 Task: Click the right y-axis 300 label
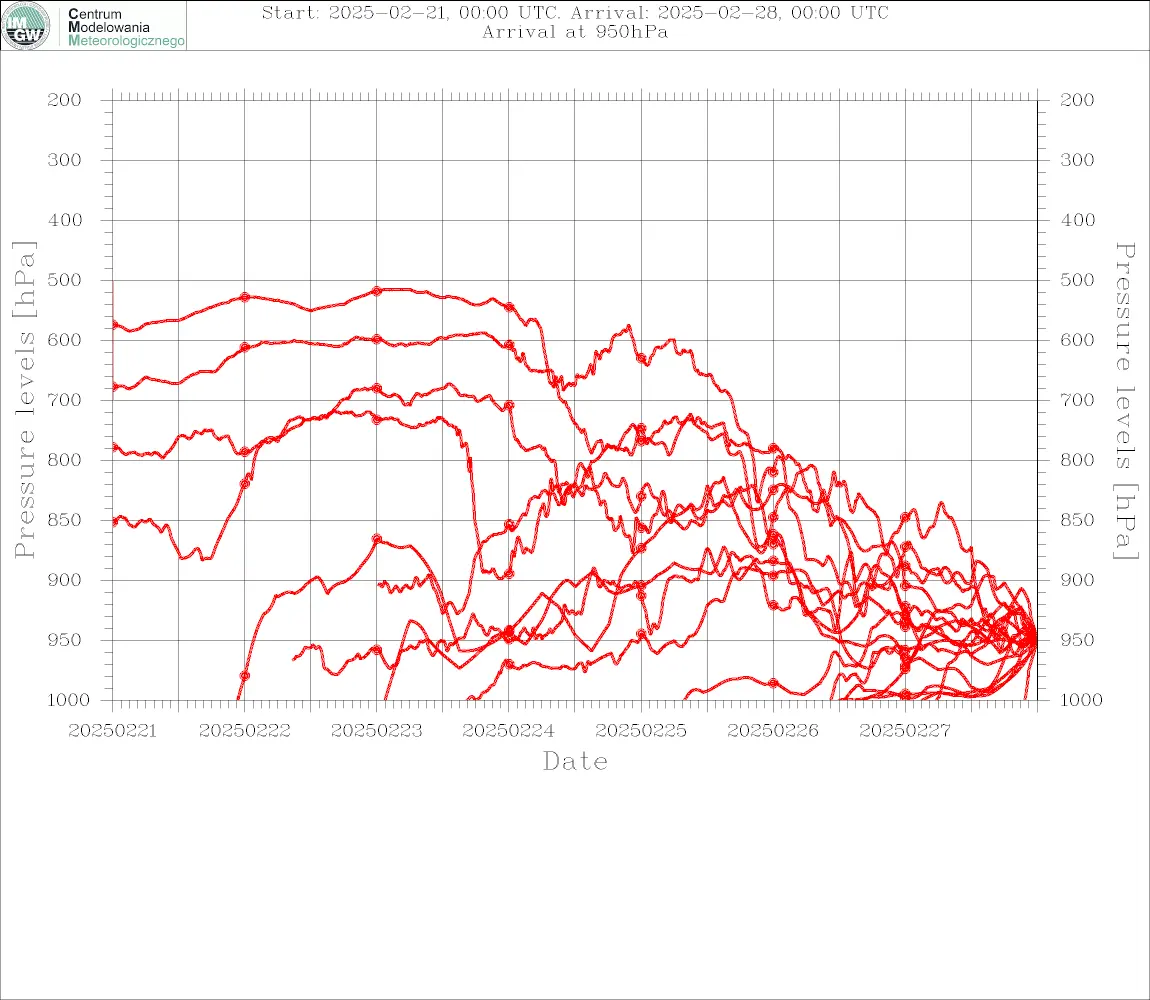pos(1077,160)
